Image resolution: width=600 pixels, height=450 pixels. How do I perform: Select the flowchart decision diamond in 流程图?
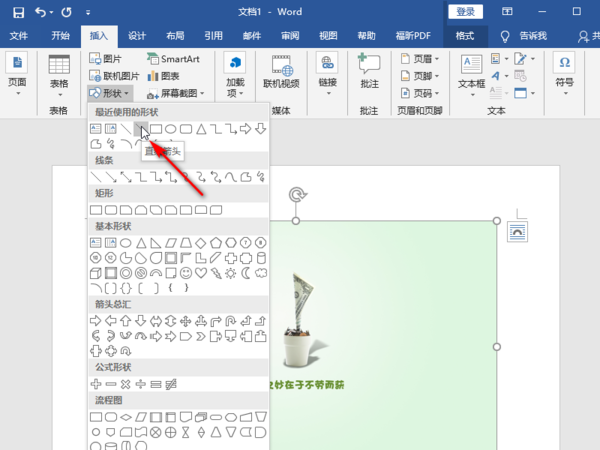[126, 417]
